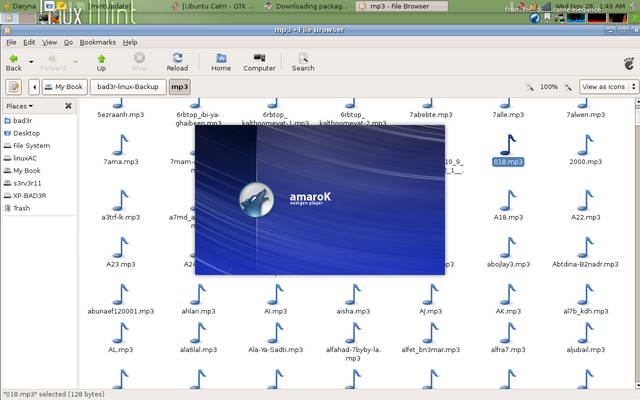Click the aljubail.mp3 file name
The height and width of the screenshot is (400, 640).
click(585, 350)
